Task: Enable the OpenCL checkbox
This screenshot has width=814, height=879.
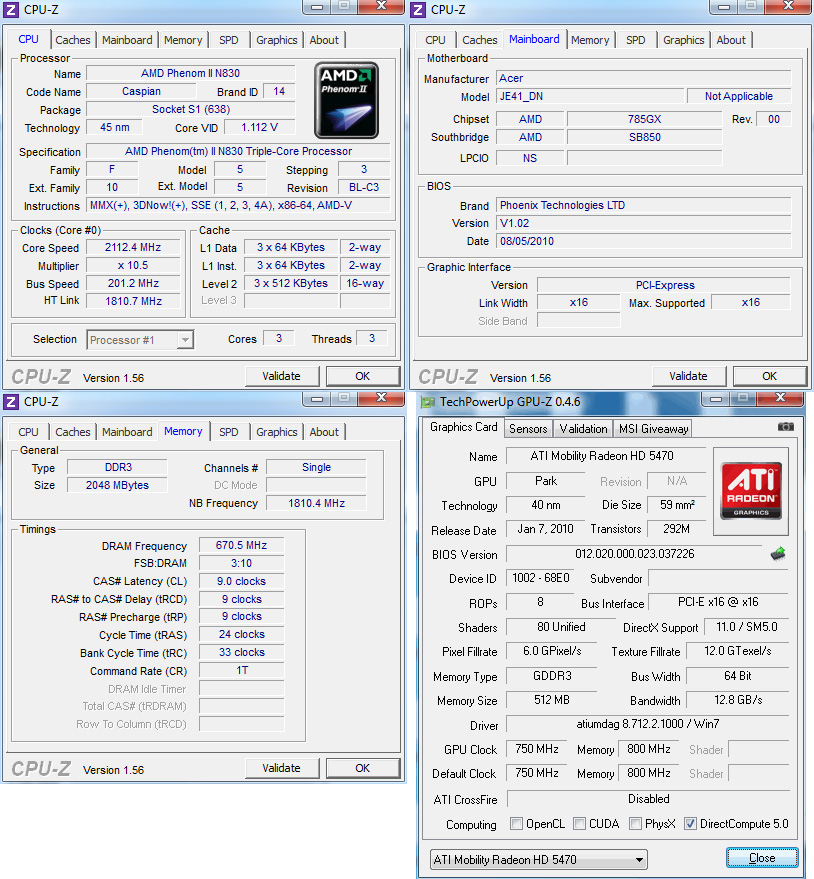Action: click(516, 824)
